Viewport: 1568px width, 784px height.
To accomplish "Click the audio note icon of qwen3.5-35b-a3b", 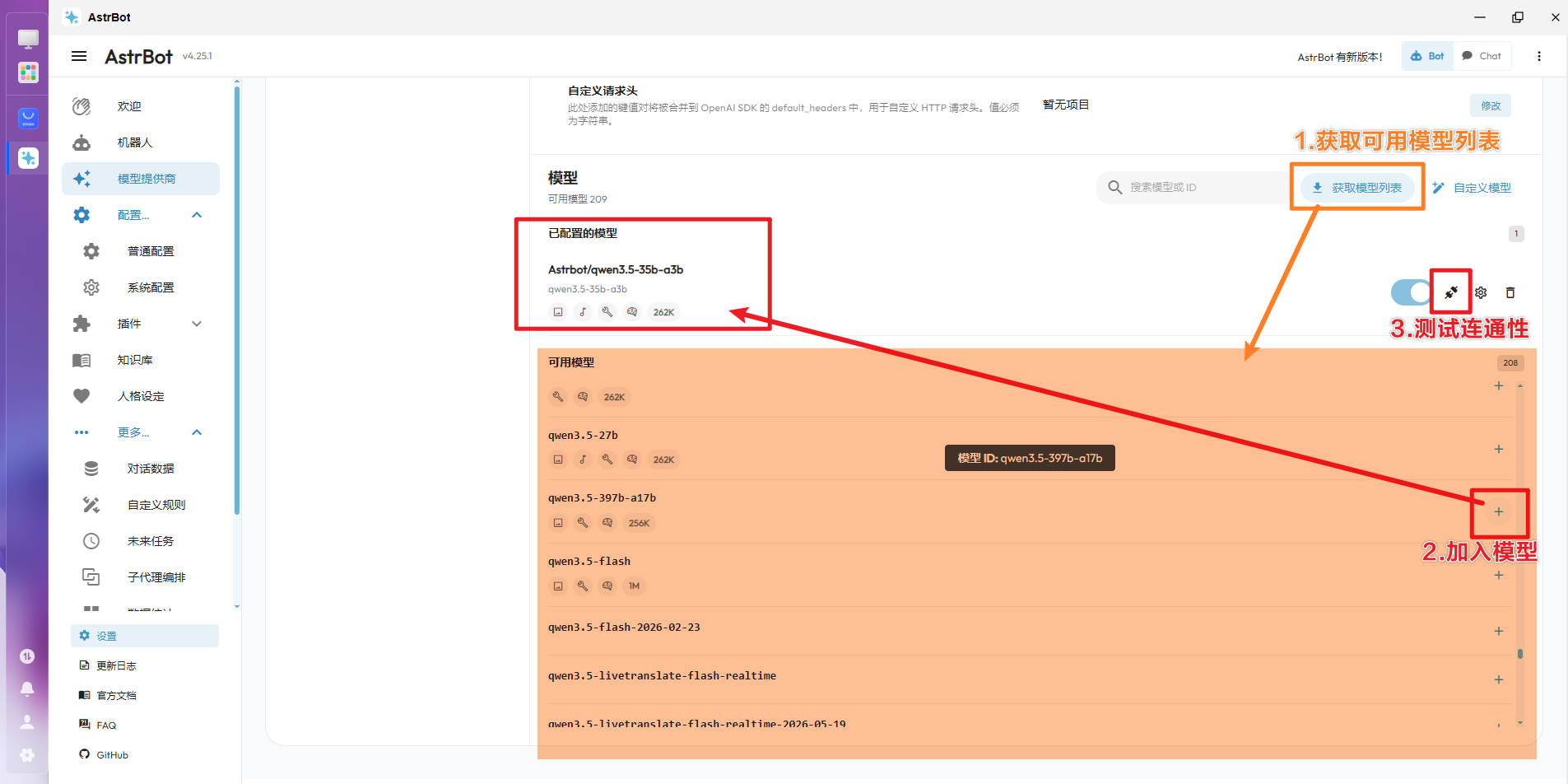I will pyautogui.click(x=583, y=312).
